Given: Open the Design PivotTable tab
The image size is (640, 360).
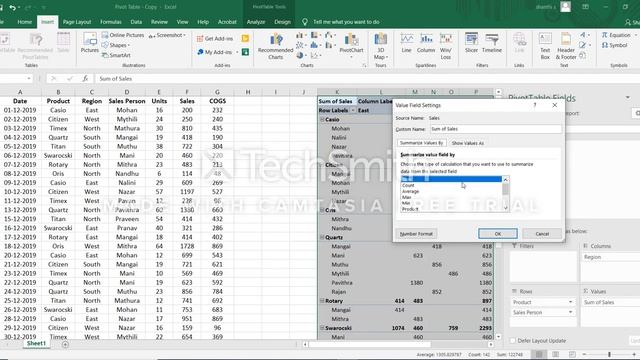Looking at the screenshot, I should point(282,22).
